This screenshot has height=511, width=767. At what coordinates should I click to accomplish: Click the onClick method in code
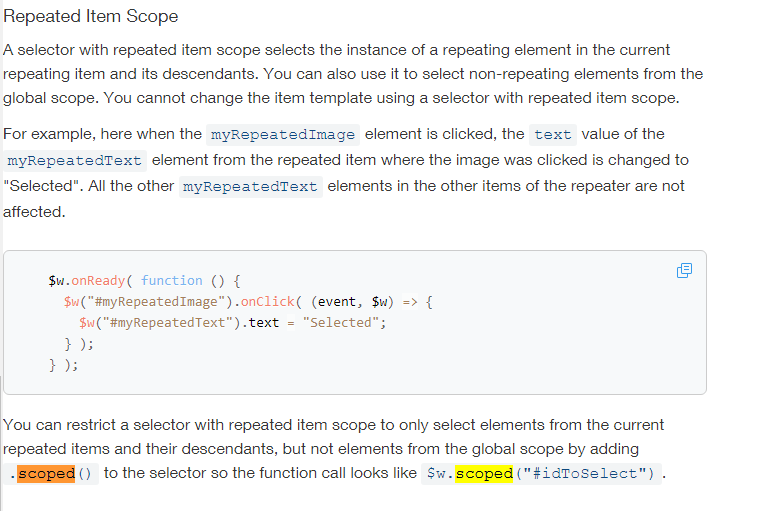268,302
